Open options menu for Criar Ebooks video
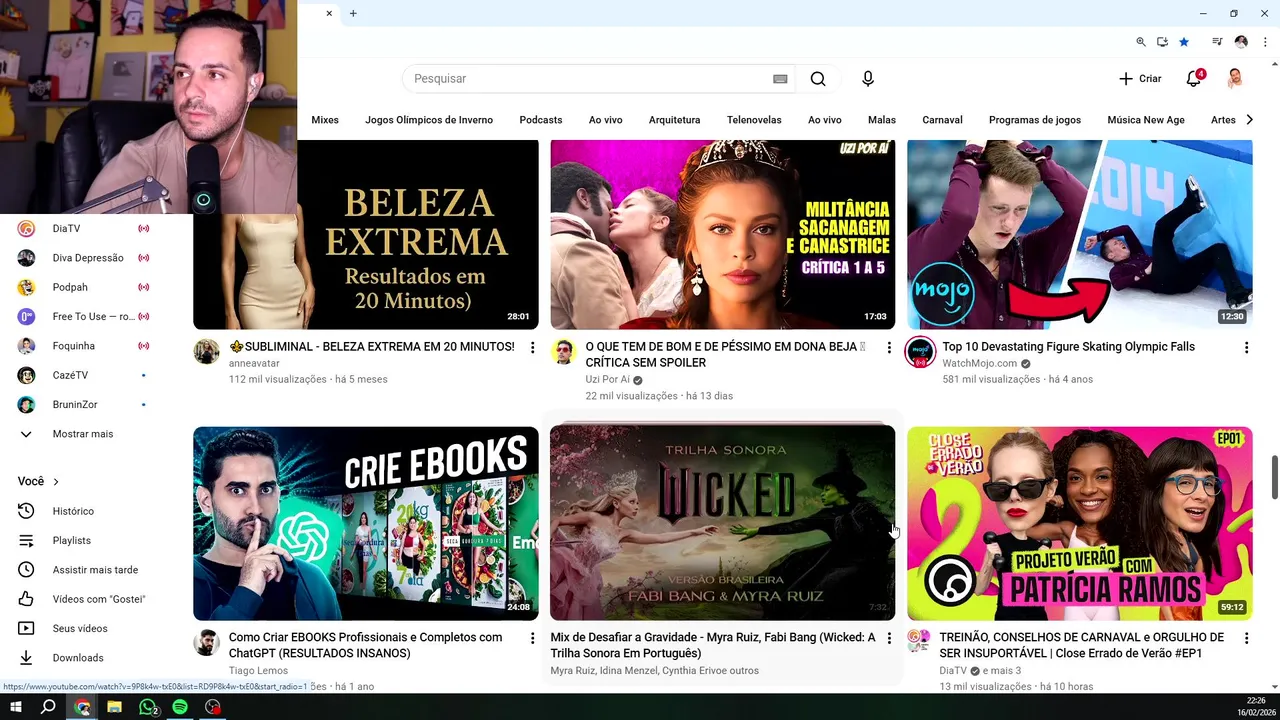Screen dimensions: 1280x720 point(532,638)
